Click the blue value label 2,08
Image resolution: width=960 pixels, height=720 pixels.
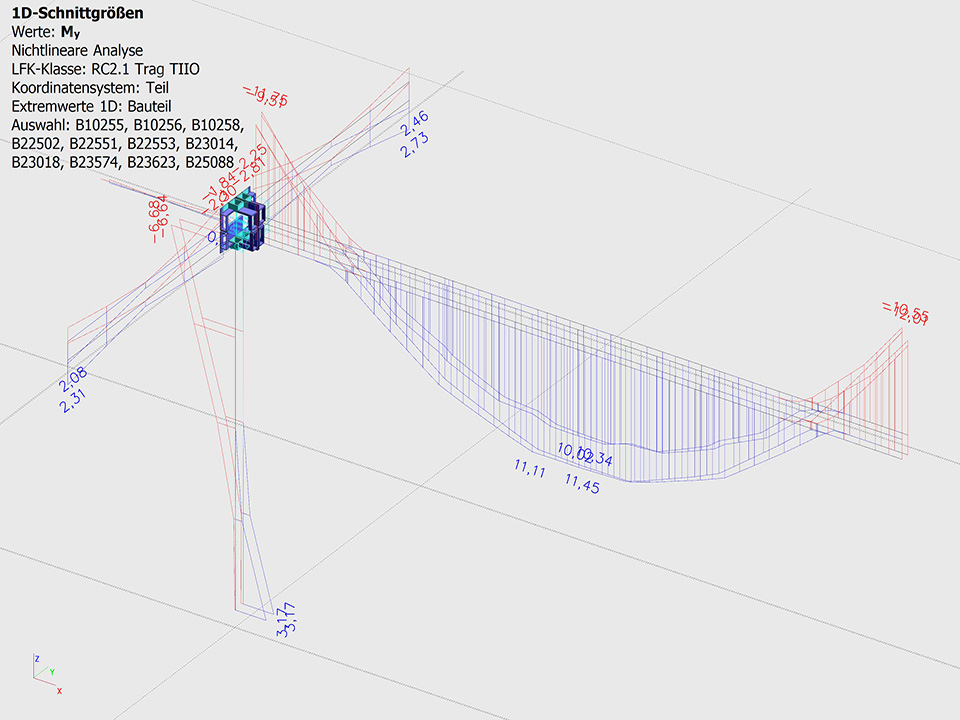[x=73, y=380]
